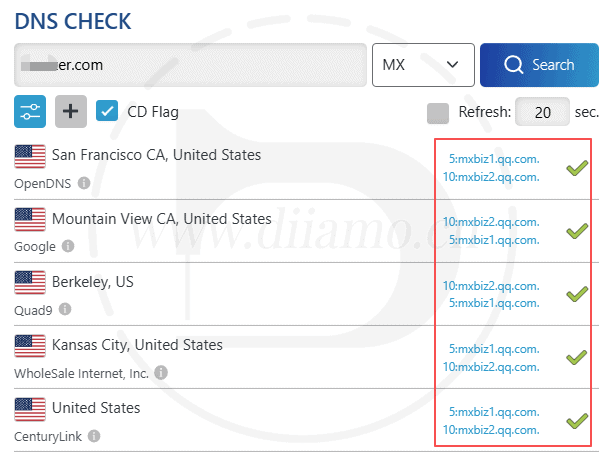Image resolution: width=608 pixels, height=456 pixels.
Task: Enable the auto Refresh checkbox
Action: [438, 112]
